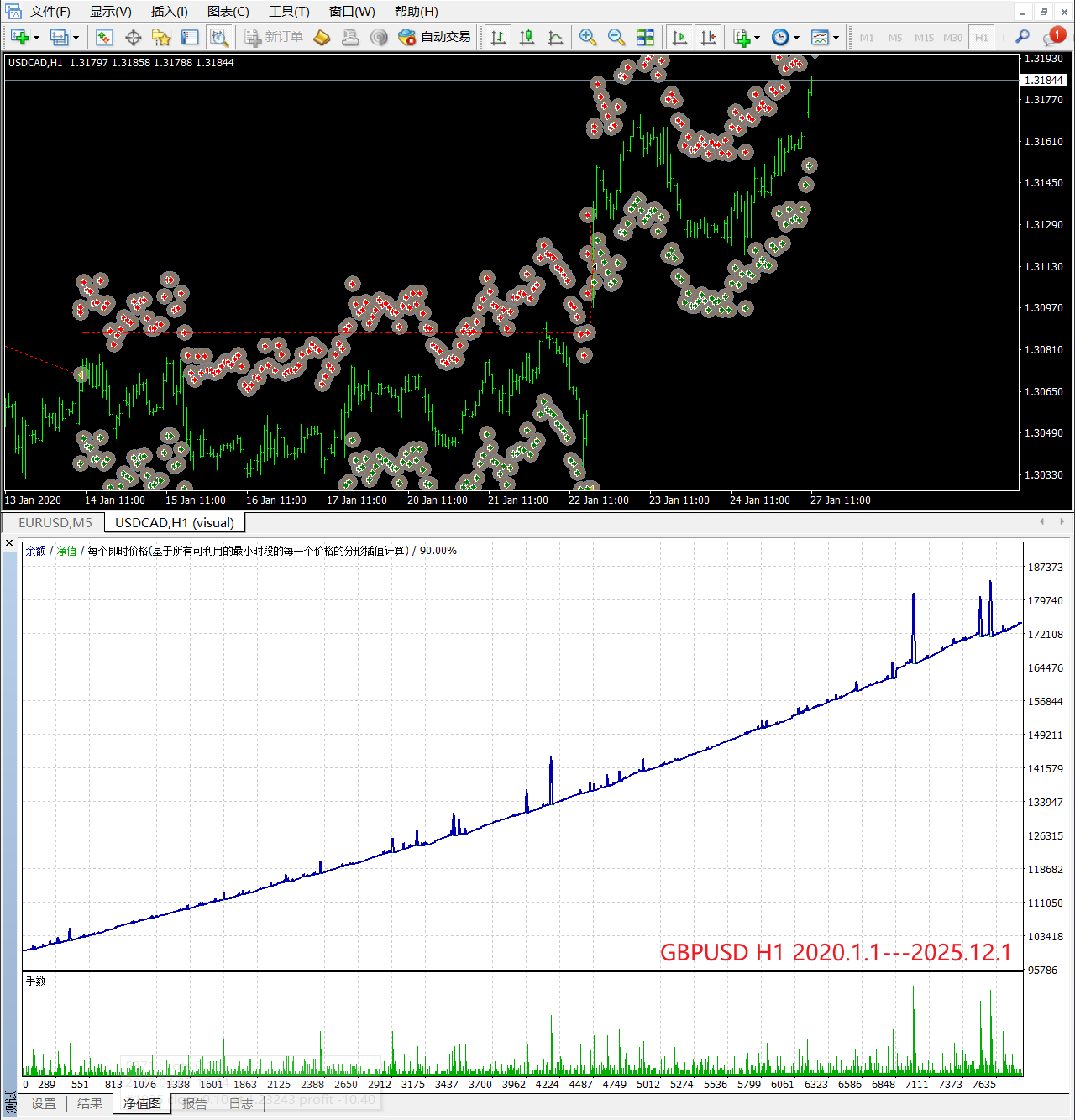Open the 工具(T) menu

click(289, 11)
